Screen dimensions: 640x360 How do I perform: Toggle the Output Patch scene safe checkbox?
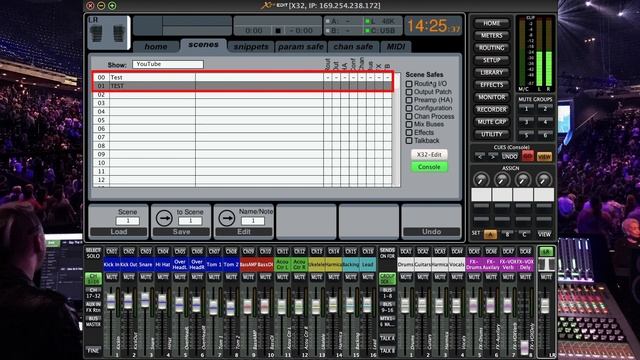409,92
